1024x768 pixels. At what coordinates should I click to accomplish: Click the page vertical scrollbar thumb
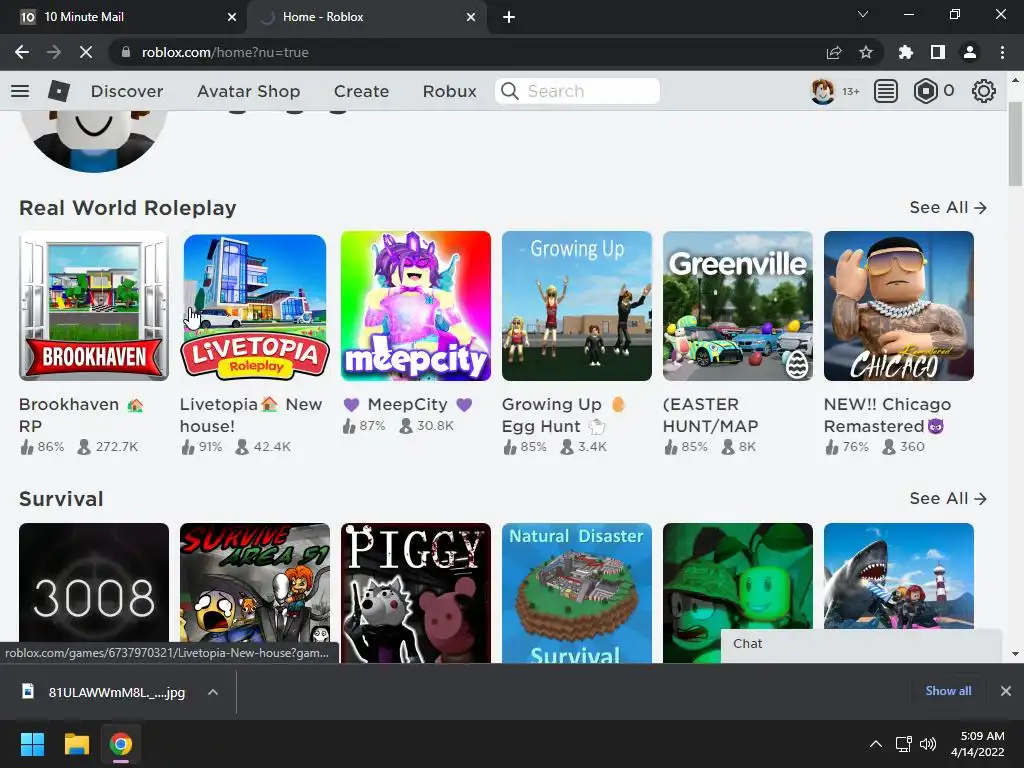pos(1015,144)
